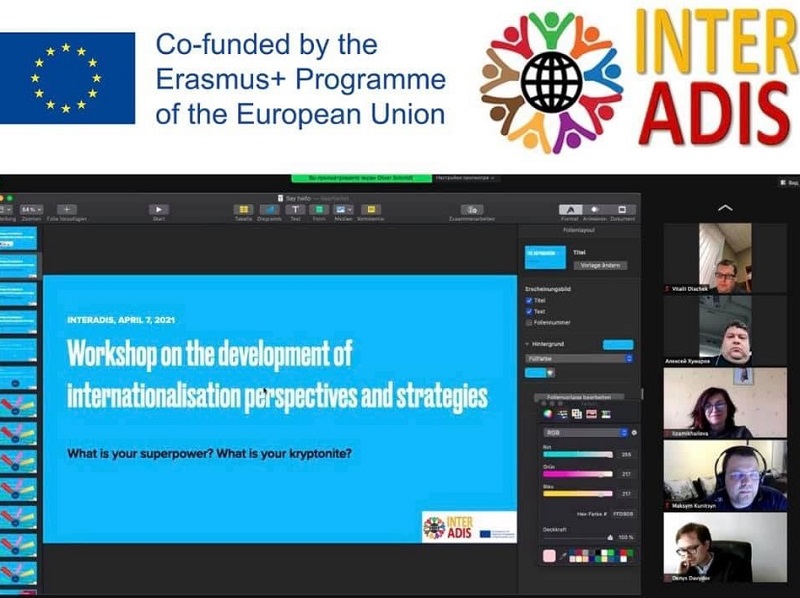Click the Deckkraft opacity slider

pyautogui.click(x=578, y=537)
